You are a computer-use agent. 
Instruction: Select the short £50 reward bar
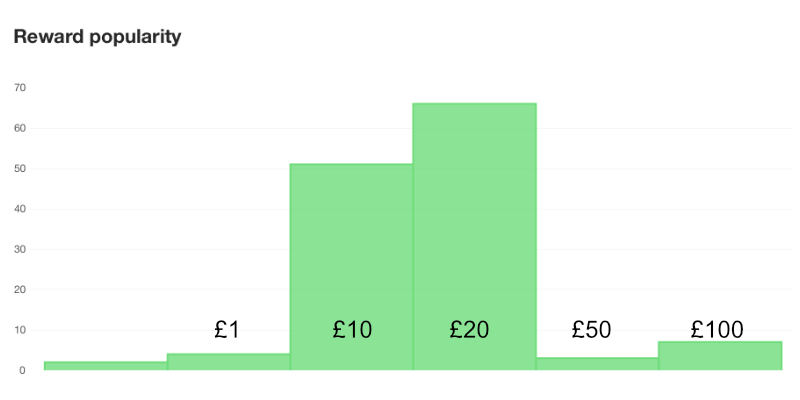[597, 364]
